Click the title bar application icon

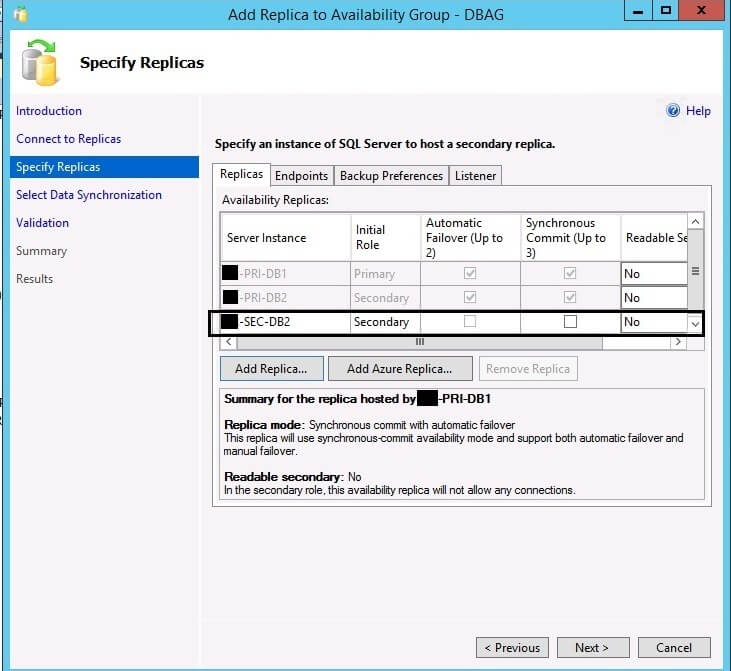pyautogui.click(x=19, y=13)
